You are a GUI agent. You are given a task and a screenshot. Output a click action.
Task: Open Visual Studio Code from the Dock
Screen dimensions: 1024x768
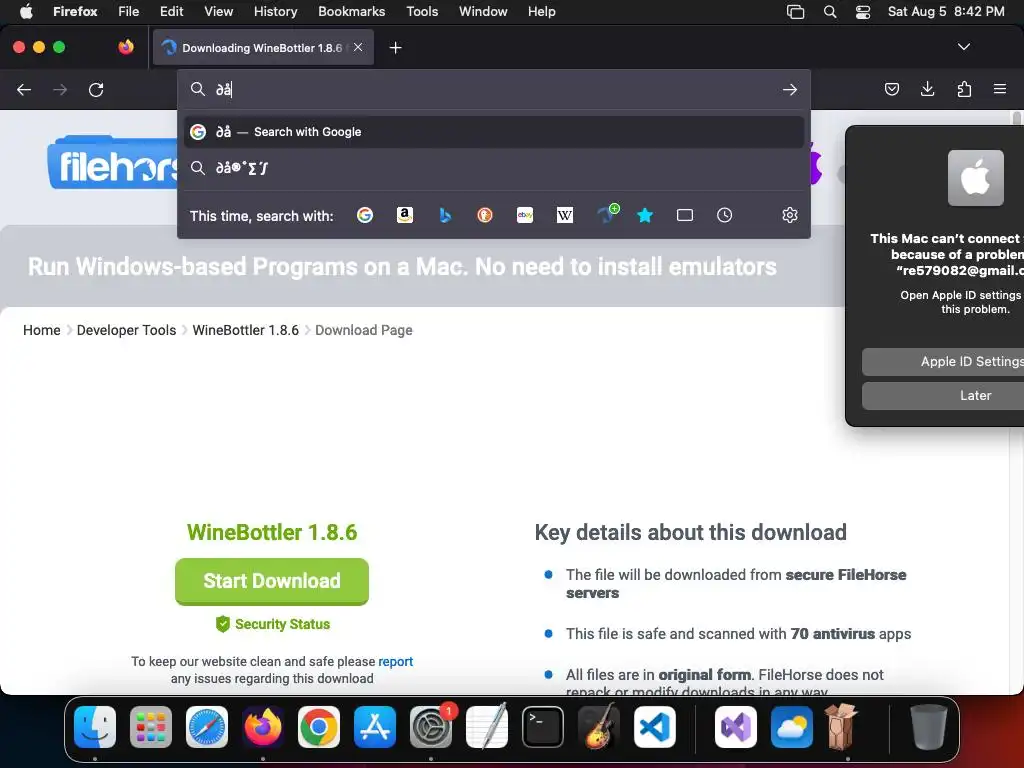(x=654, y=727)
